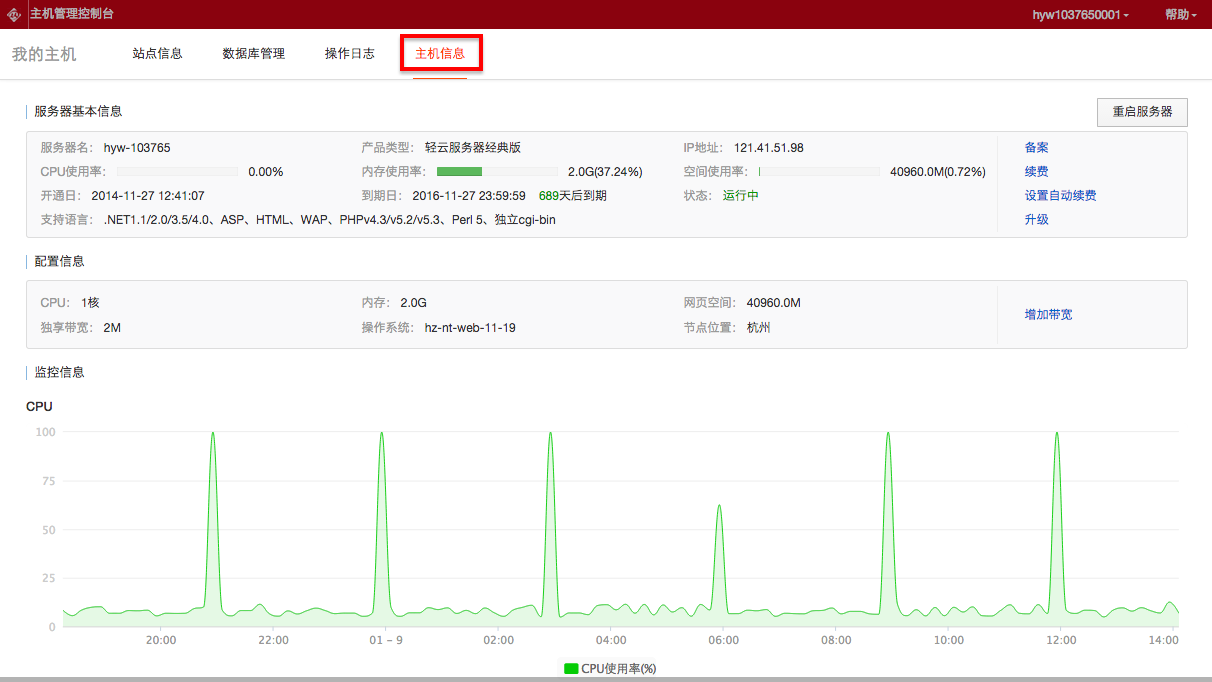Click the 增加带宽 link
The height and width of the screenshot is (682, 1212).
pyautogui.click(x=1048, y=315)
